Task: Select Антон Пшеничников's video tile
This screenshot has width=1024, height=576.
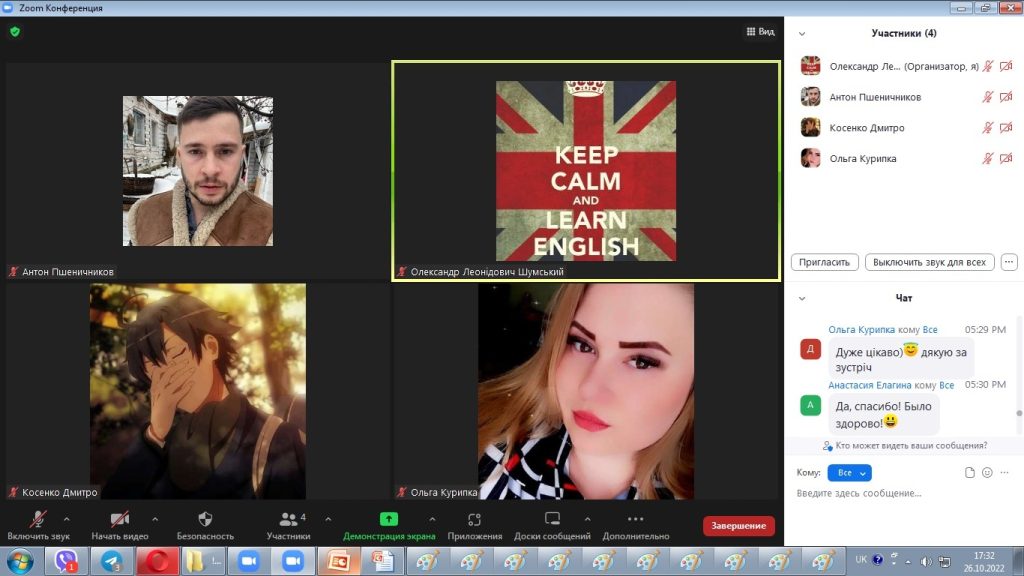Action: 197,171
